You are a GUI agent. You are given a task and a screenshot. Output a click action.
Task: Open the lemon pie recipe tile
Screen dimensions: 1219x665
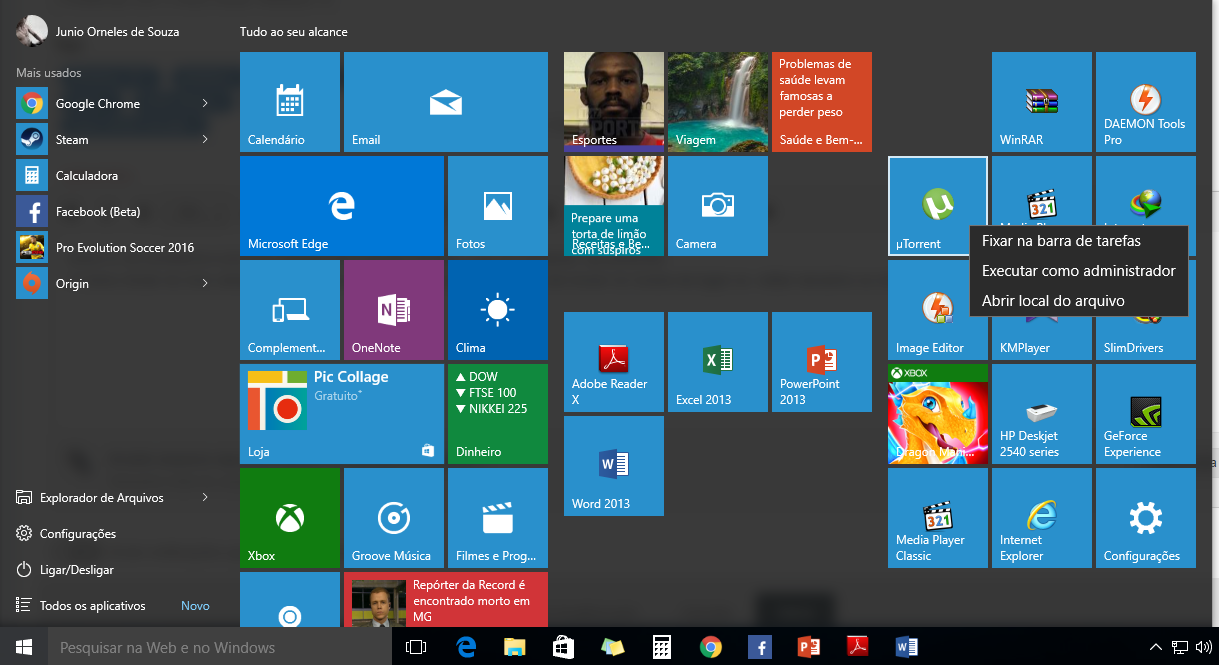click(614, 205)
